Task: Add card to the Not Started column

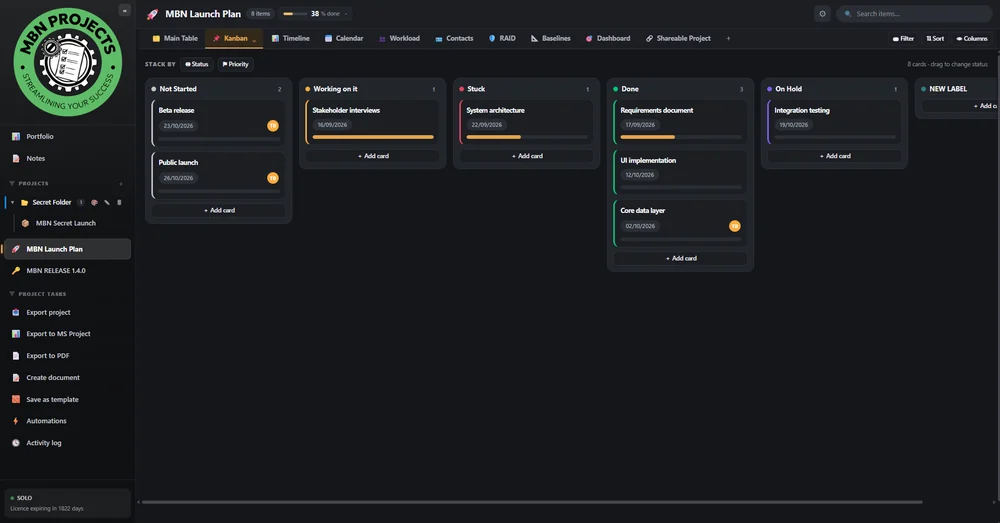Action: click(x=219, y=210)
